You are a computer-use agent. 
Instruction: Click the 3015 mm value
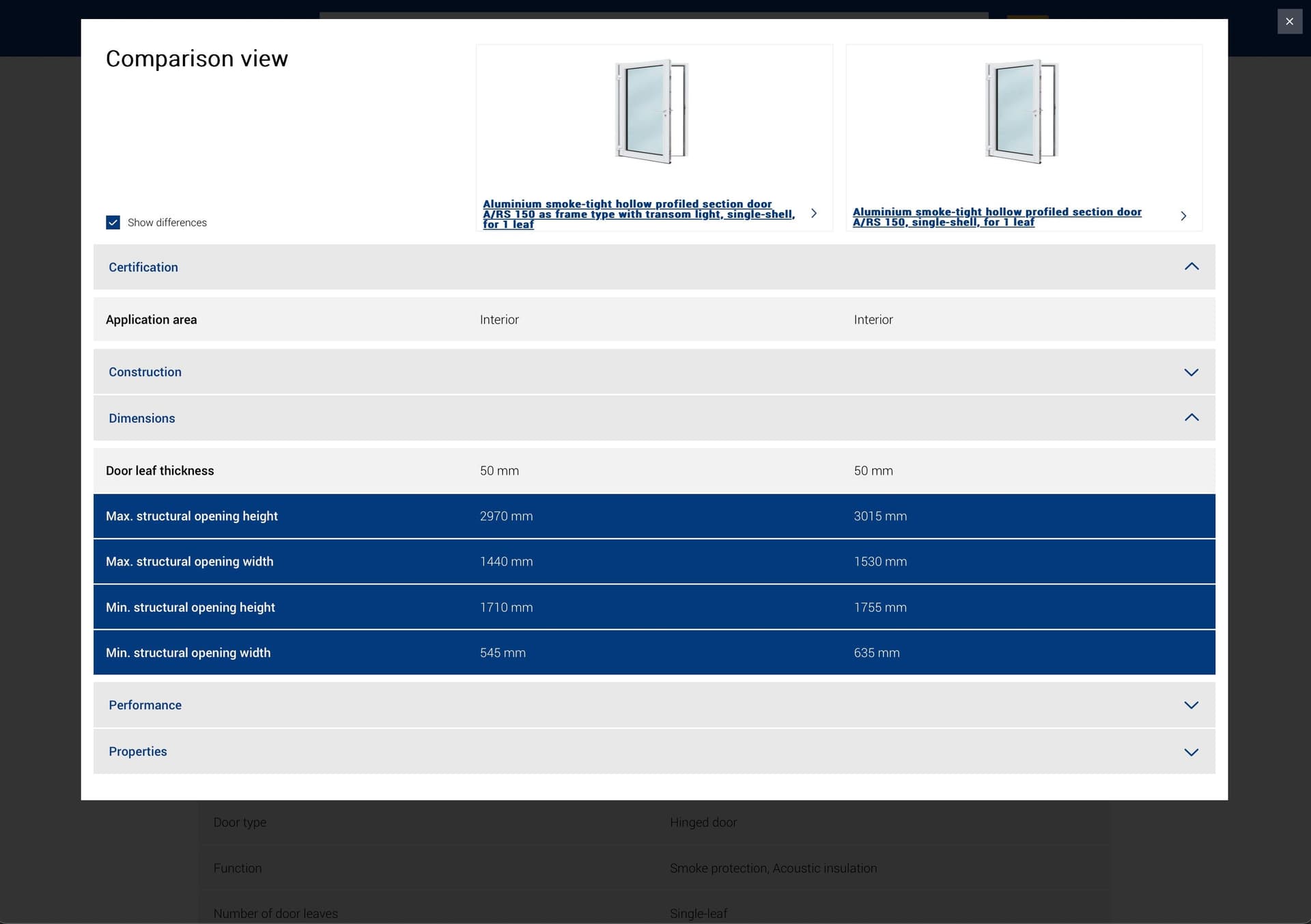point(880,516)
